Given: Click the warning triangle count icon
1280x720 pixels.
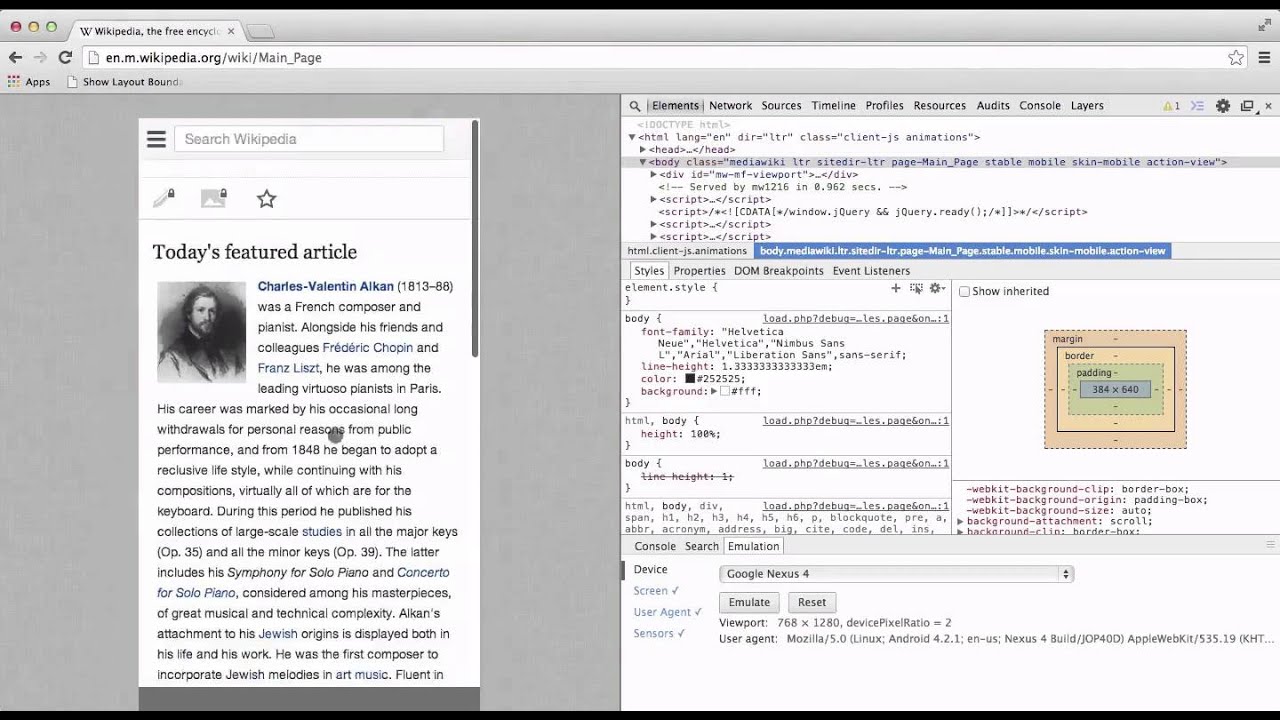Looking at the screenshot, I should click(1171, 105).
